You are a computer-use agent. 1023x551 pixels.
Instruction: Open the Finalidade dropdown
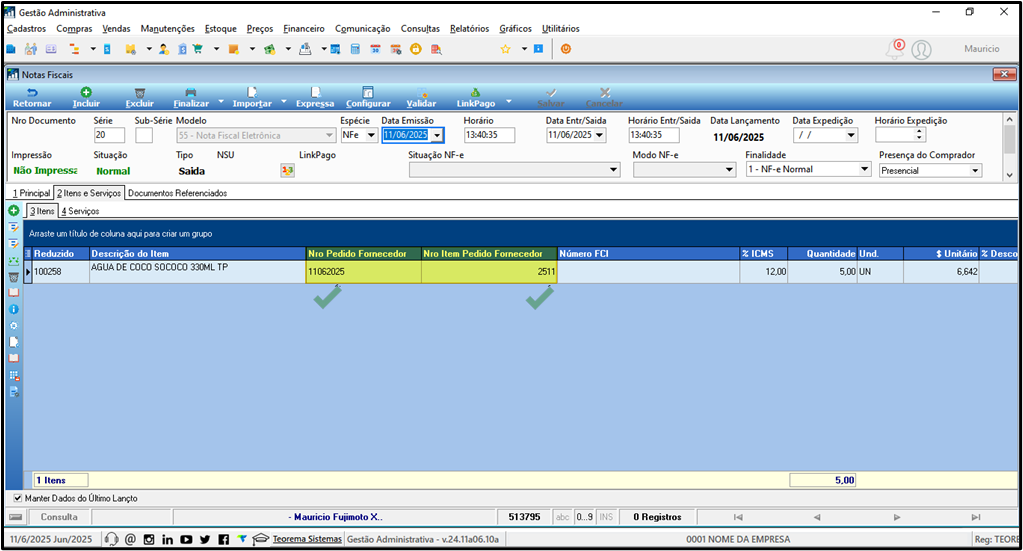864,169
